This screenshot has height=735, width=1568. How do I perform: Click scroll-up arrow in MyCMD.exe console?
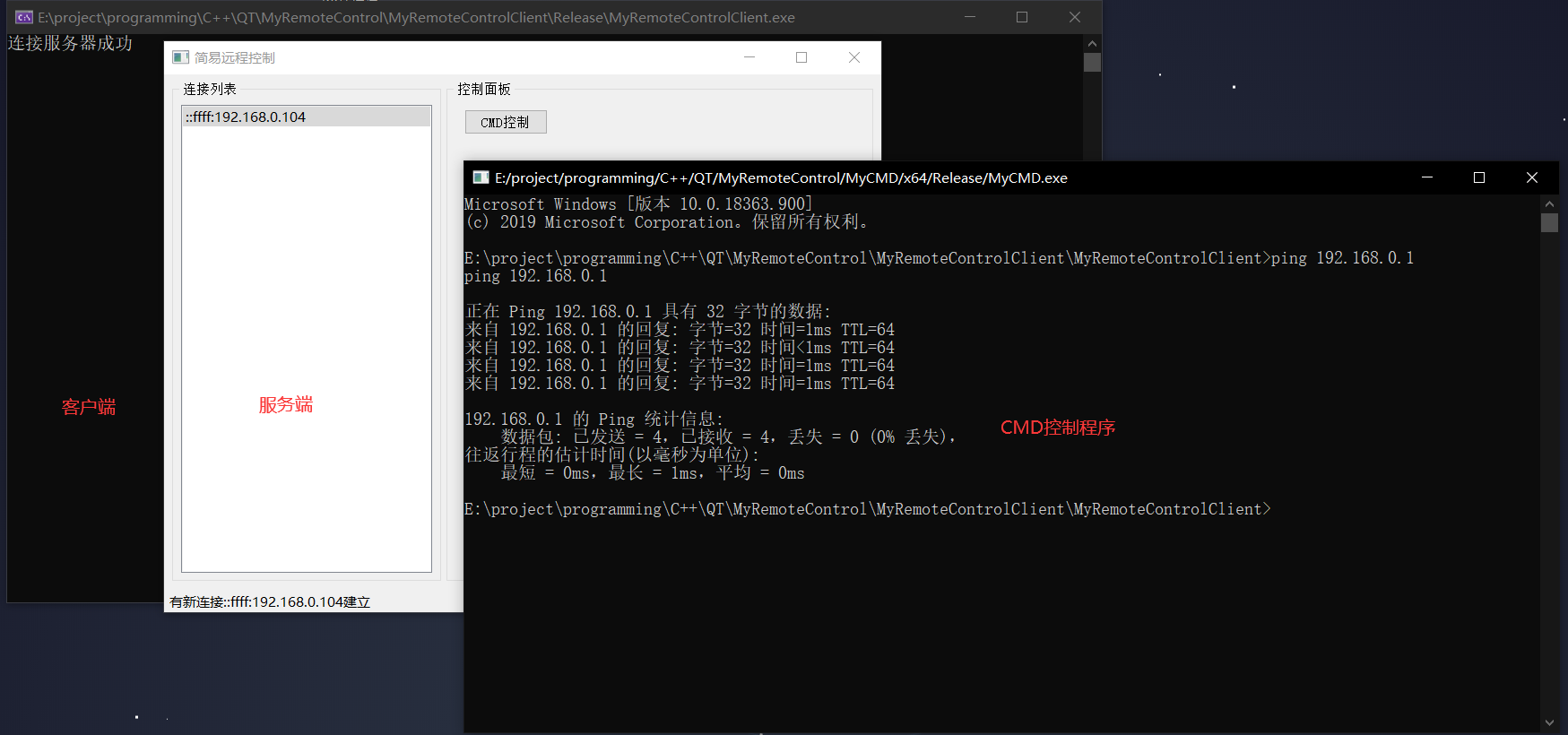coord(1549,203)
